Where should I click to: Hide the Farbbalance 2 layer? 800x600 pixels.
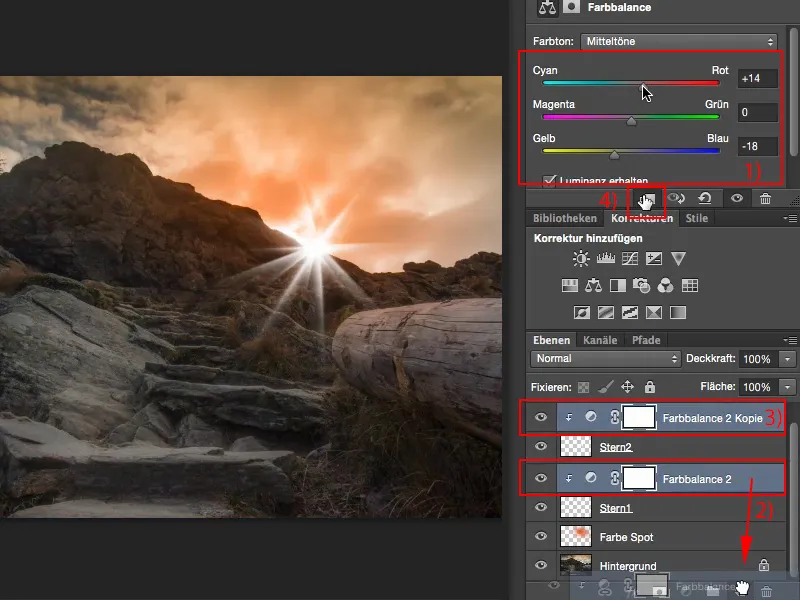(x=541, y=478)
